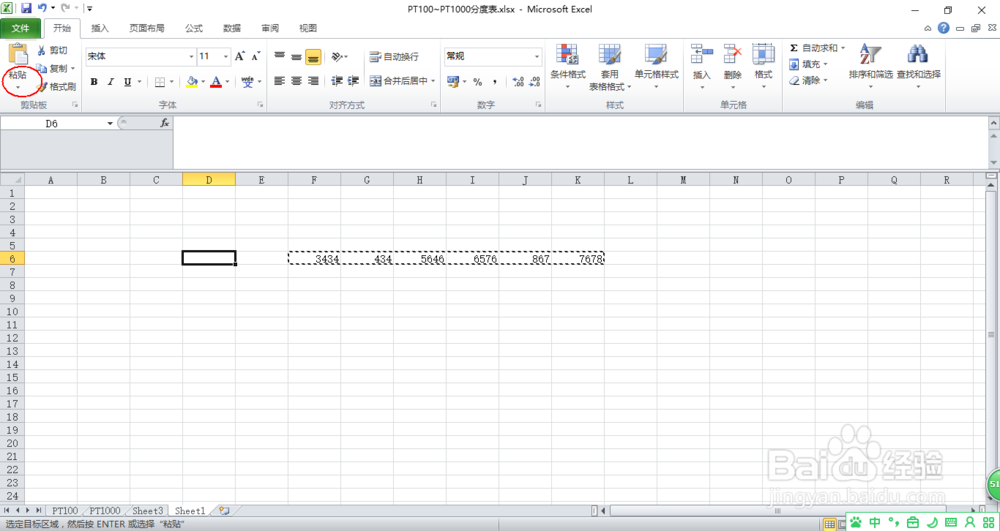This screenshot has width=1000, height=531.
Task: Toggle bottom vertical alignment (highlighted)
Action: tap(312, 57)
